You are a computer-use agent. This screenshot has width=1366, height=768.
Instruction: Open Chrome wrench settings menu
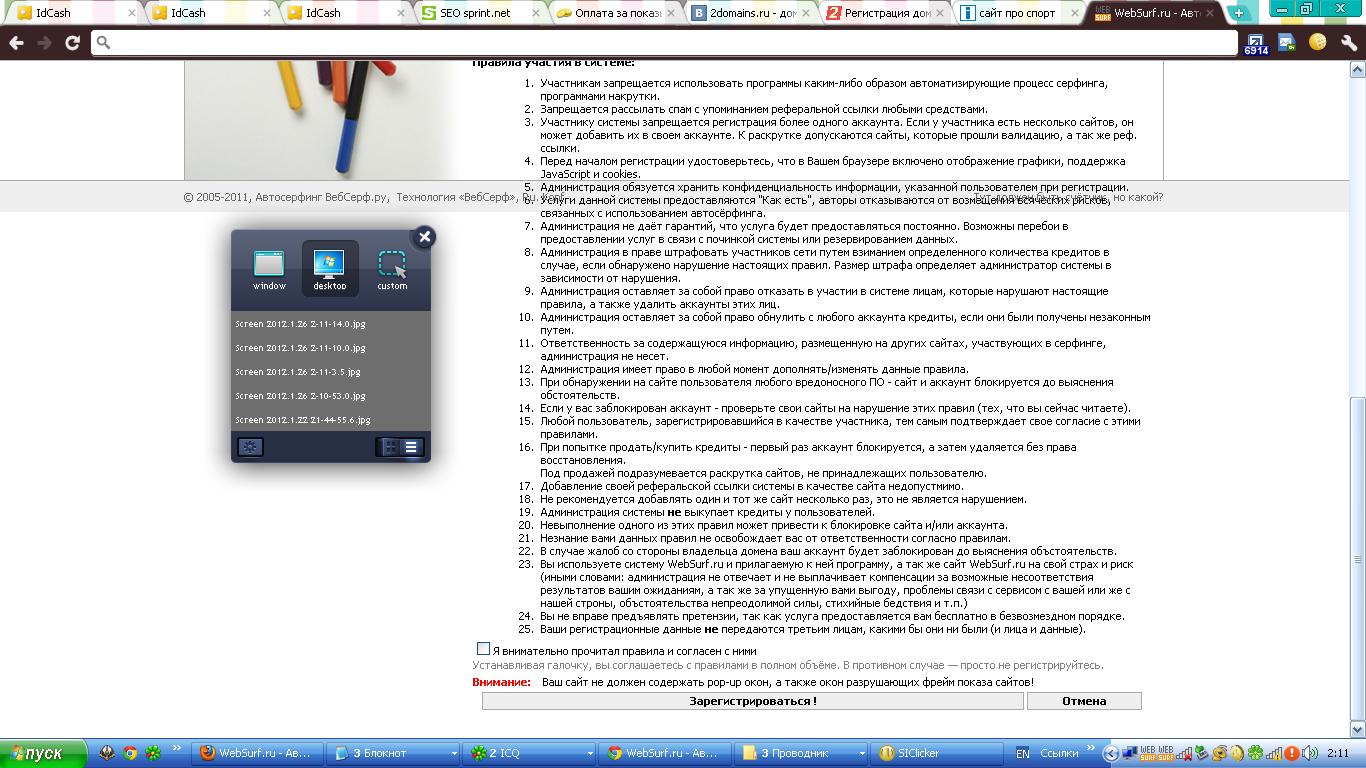(1348, 43)
